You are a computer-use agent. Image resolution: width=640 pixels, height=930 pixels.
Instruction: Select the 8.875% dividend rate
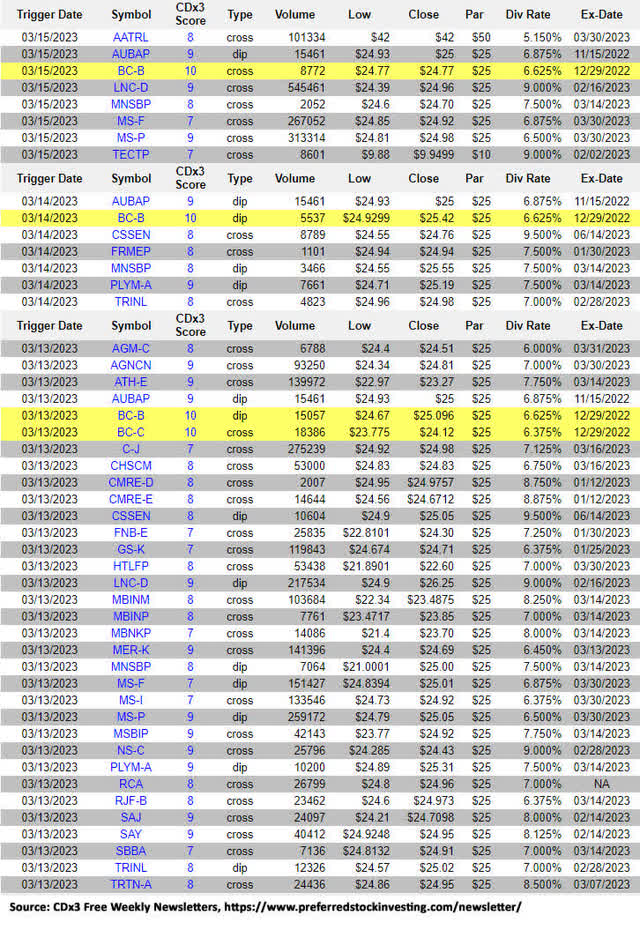[542, 499]
